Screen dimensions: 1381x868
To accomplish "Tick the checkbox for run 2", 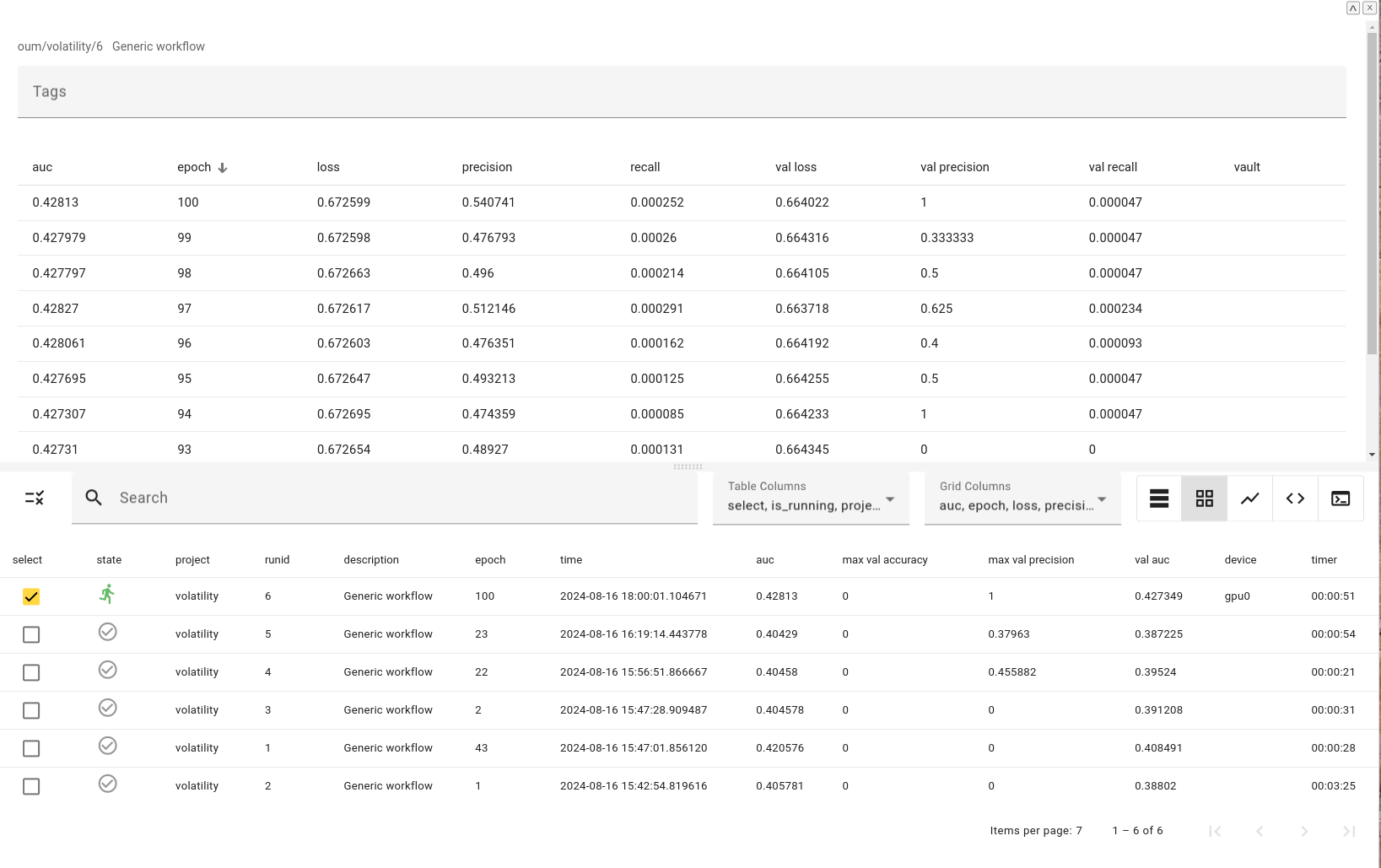I will pyautogui.click(x=31, y=786).
